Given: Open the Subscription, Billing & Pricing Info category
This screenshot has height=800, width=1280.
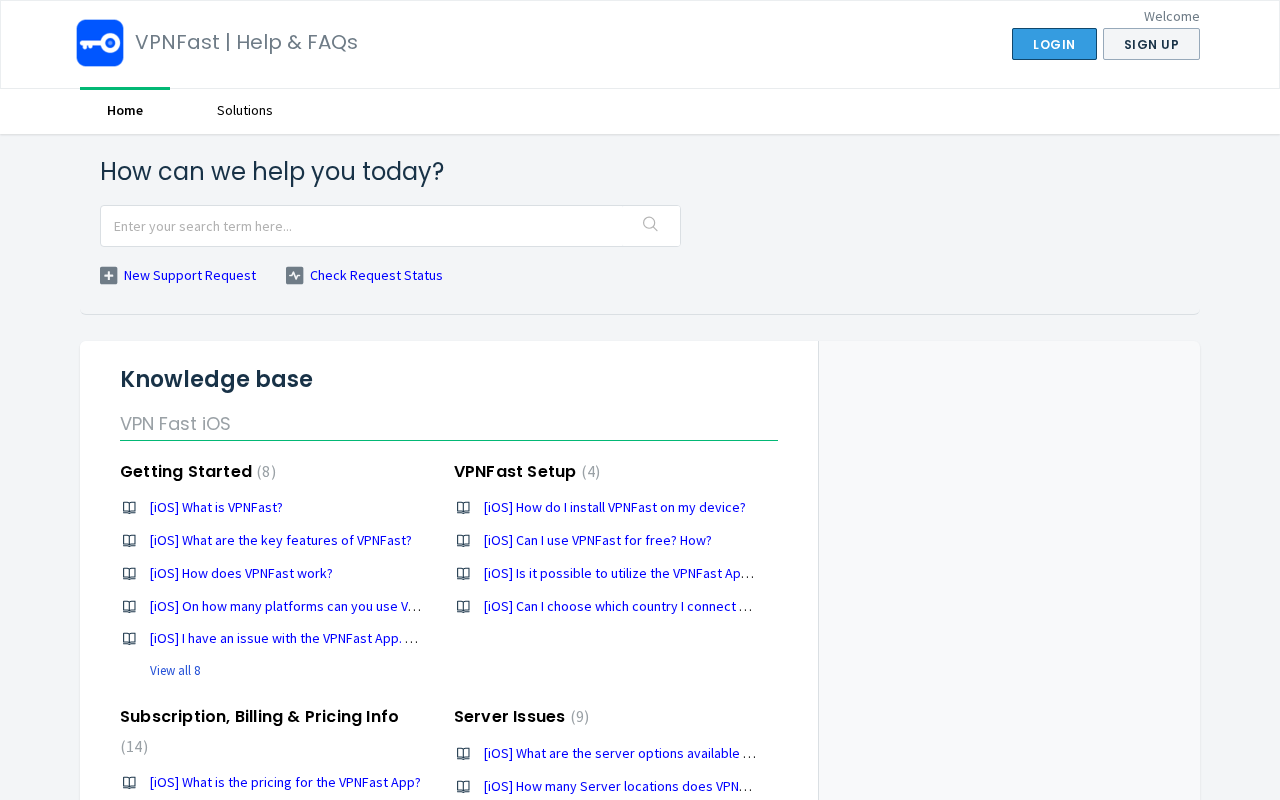Looking at the screenshot, I should pos(259,717).
